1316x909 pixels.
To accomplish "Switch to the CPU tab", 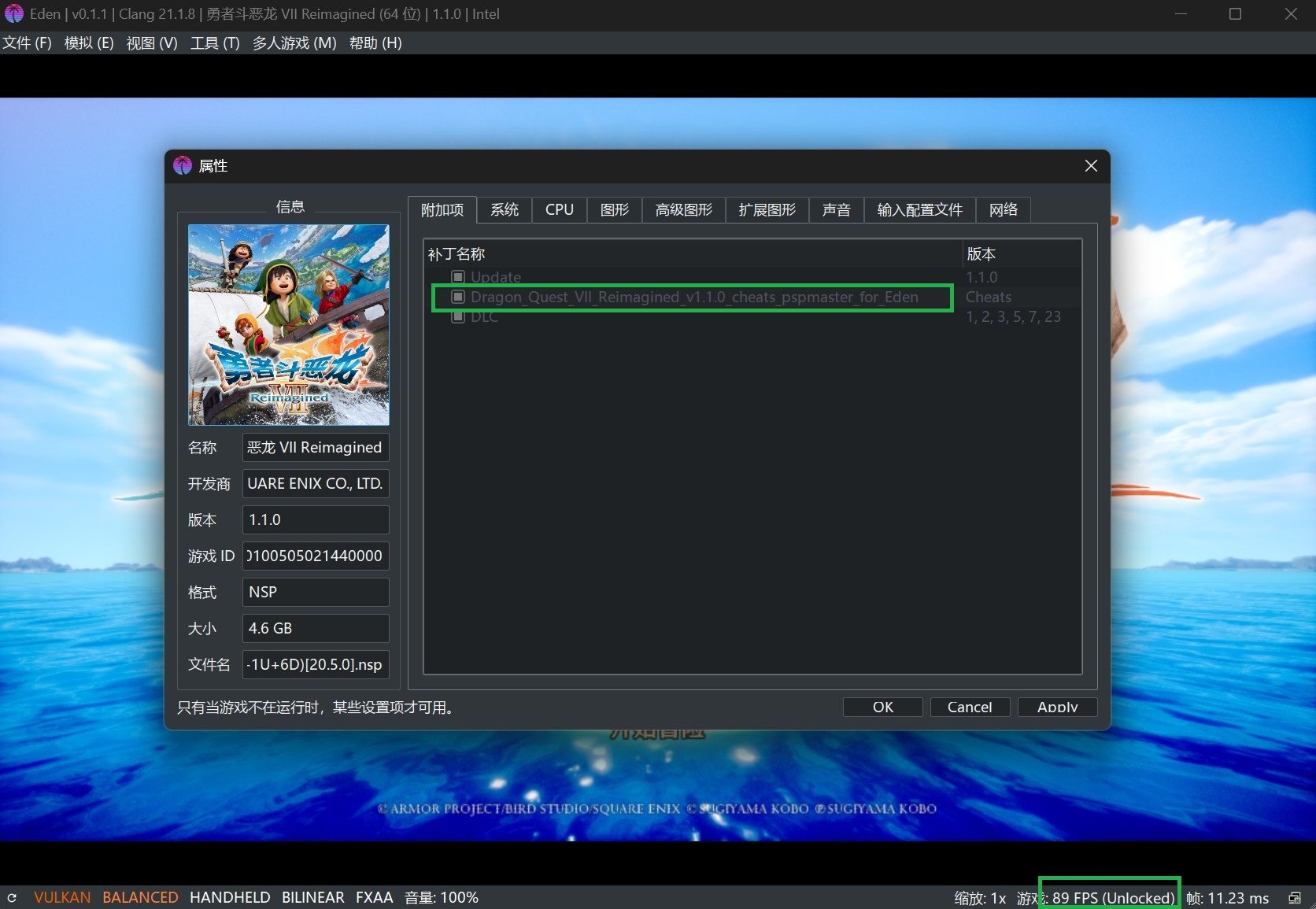I will click(x=560, y=209).
